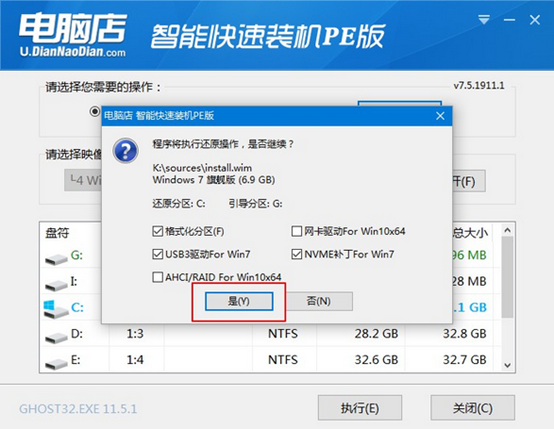Viewport: 554px width, 429px height.
Task: Select the 'G:' drive label
Action: click(x=77, y=255)
